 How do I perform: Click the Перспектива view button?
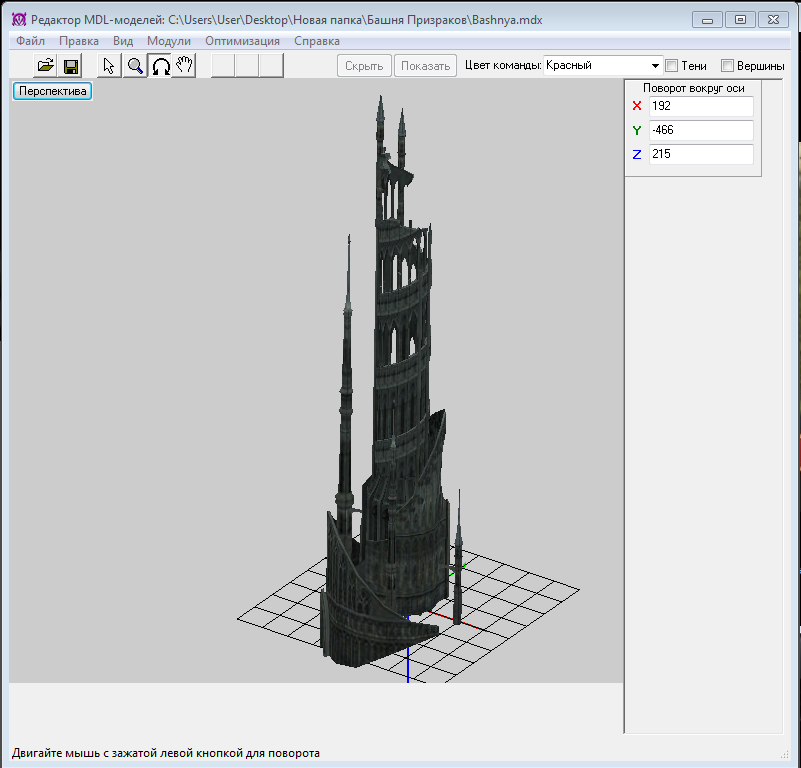(x=52, y=91)
